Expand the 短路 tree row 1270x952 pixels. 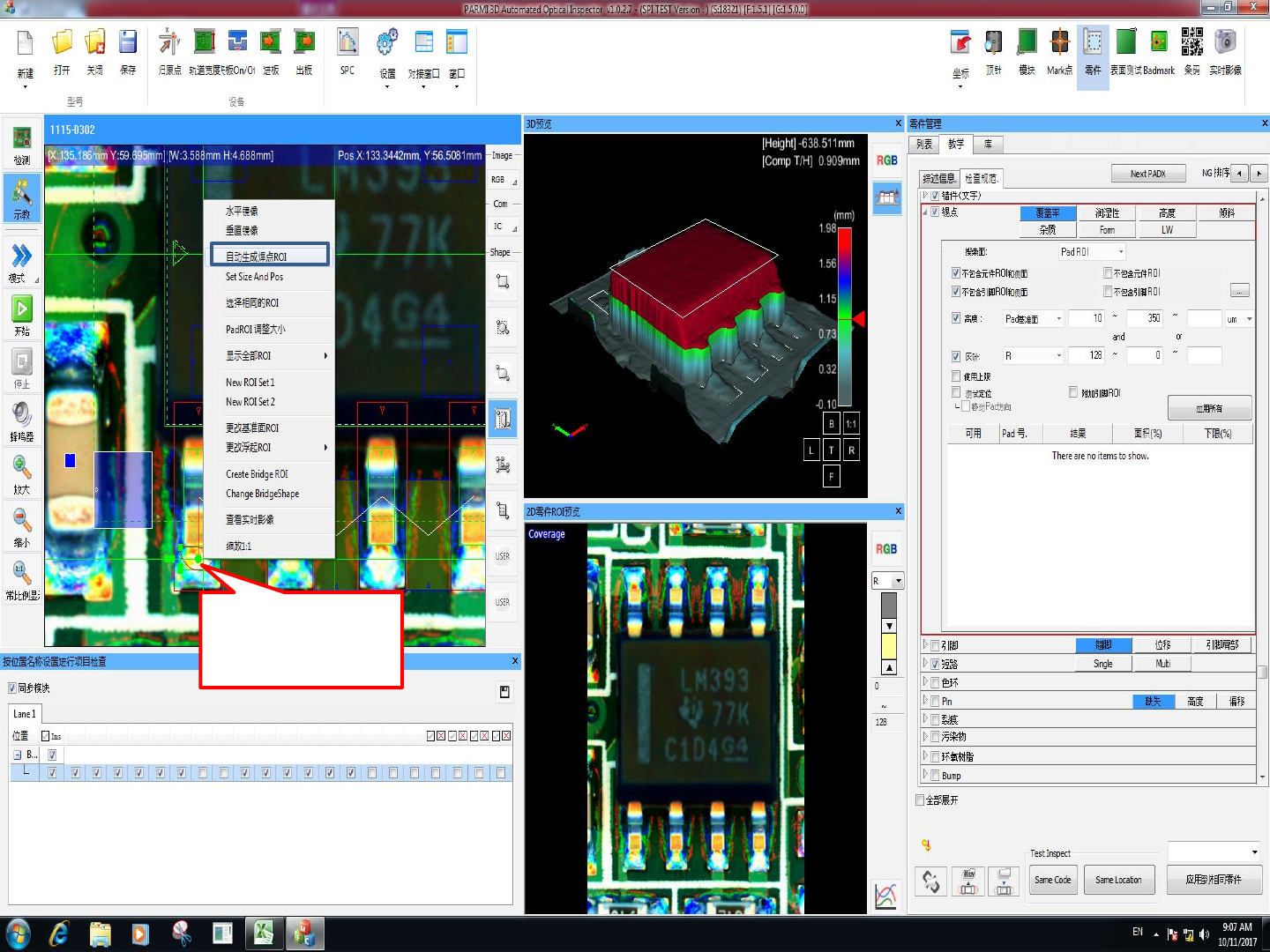925,664
